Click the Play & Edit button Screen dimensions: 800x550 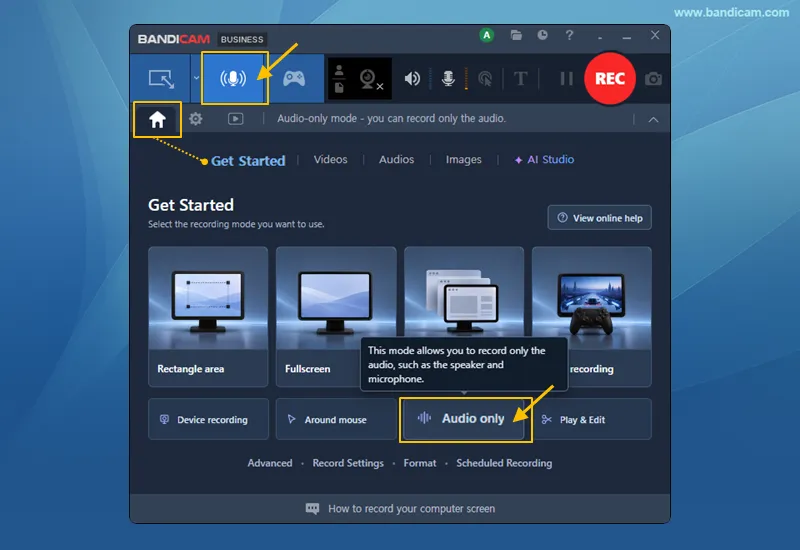(x=593, y=419)
